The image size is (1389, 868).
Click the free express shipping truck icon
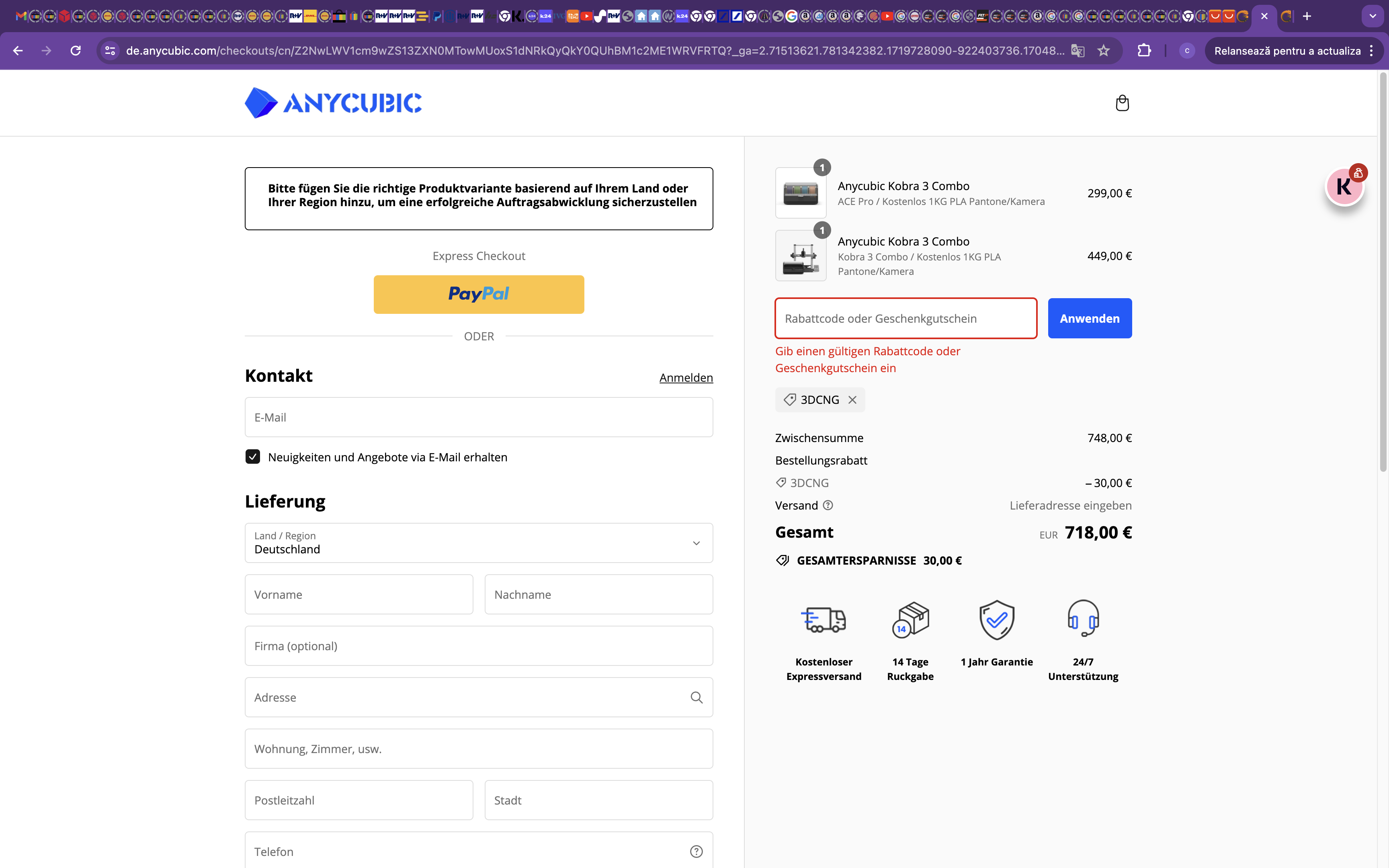(824, 620)
